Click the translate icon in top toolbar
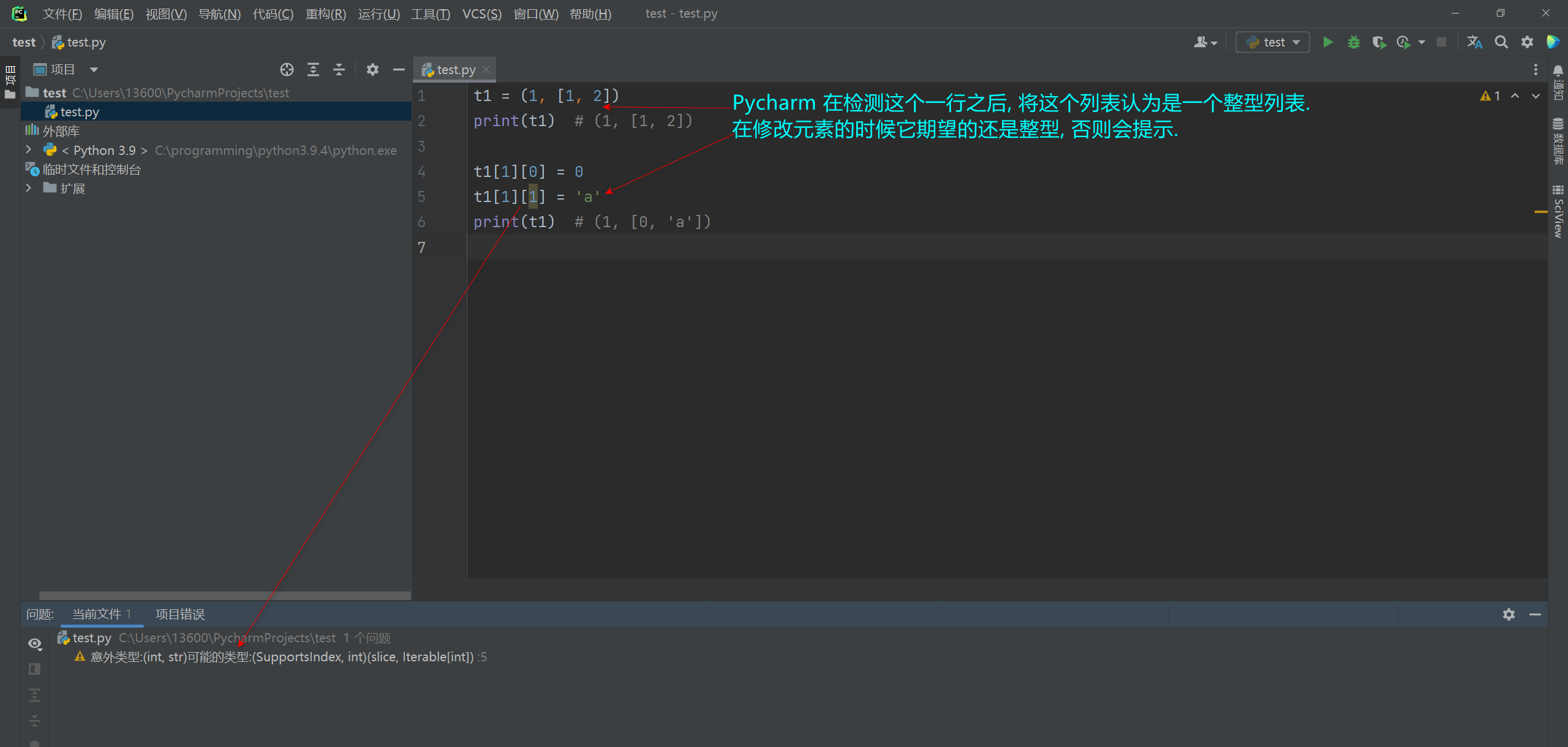The image size is (1568, 747). 1474,42
